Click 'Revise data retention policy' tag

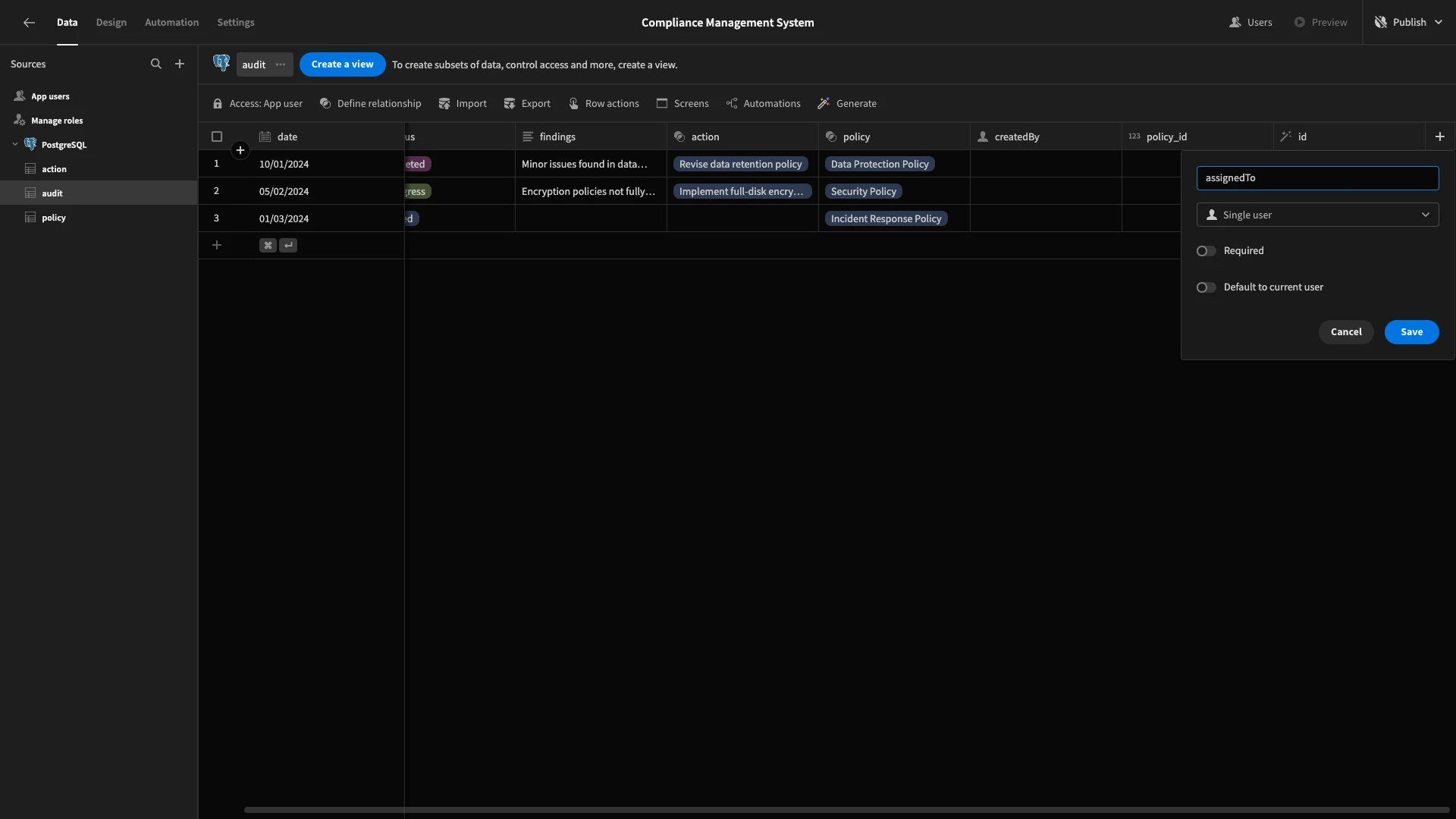tap(740, 164)
